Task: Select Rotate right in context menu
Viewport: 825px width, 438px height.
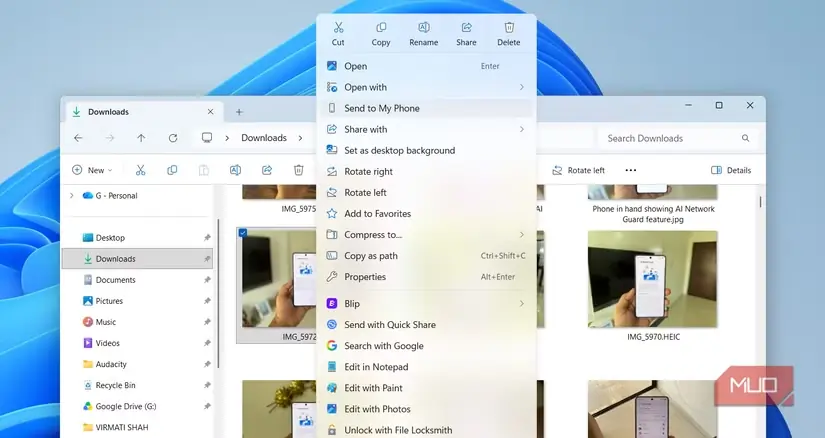Action: pyautogui.click(x=426, y=171)
